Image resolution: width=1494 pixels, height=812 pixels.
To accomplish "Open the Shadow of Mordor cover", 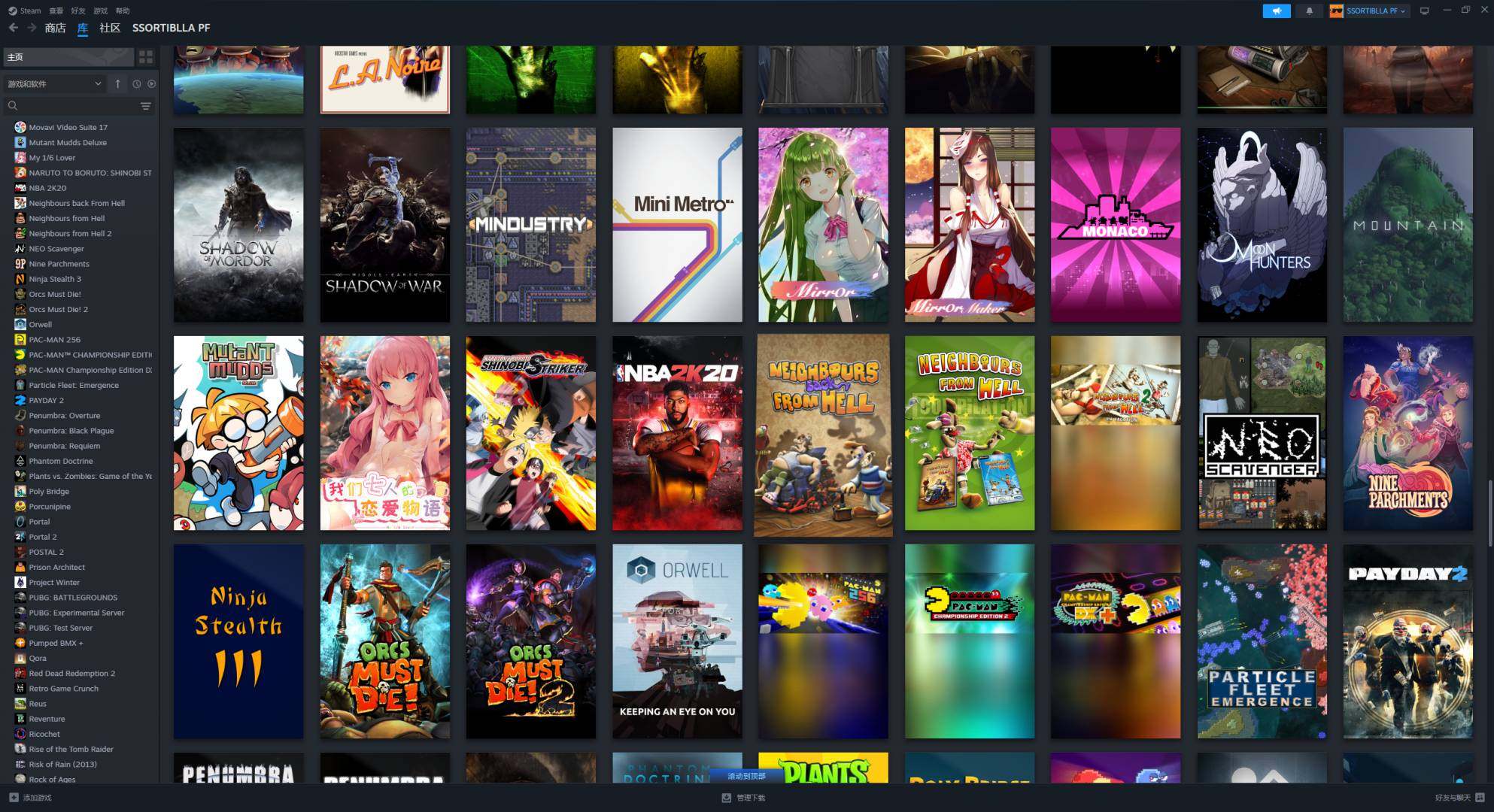I will click(x=238, y=225).
